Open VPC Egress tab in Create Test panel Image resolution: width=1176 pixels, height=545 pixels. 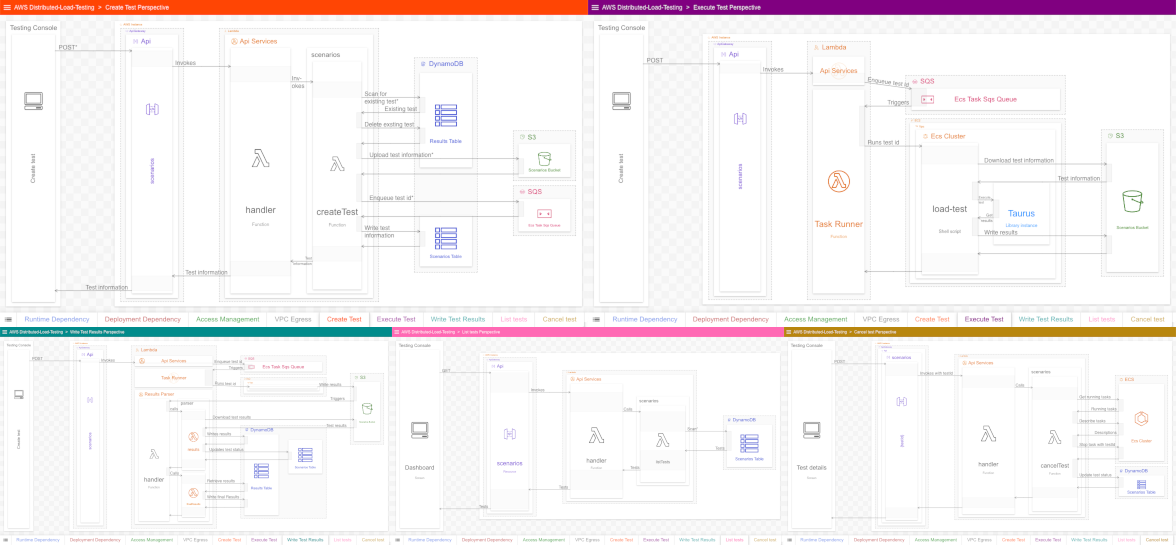click(292, 319)
